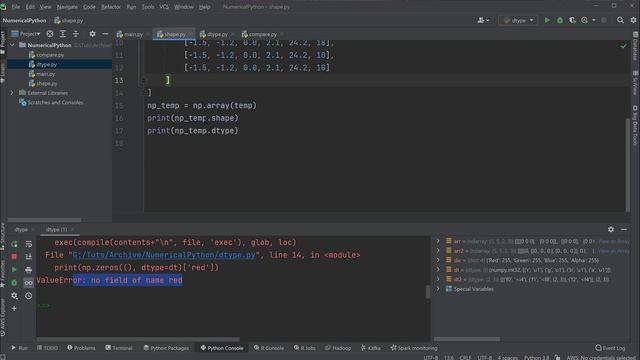The height and width of the screenshot is (360, 640).
Task: Click the Project panel horizontal scrollbar
Action: tap(44, 220)
